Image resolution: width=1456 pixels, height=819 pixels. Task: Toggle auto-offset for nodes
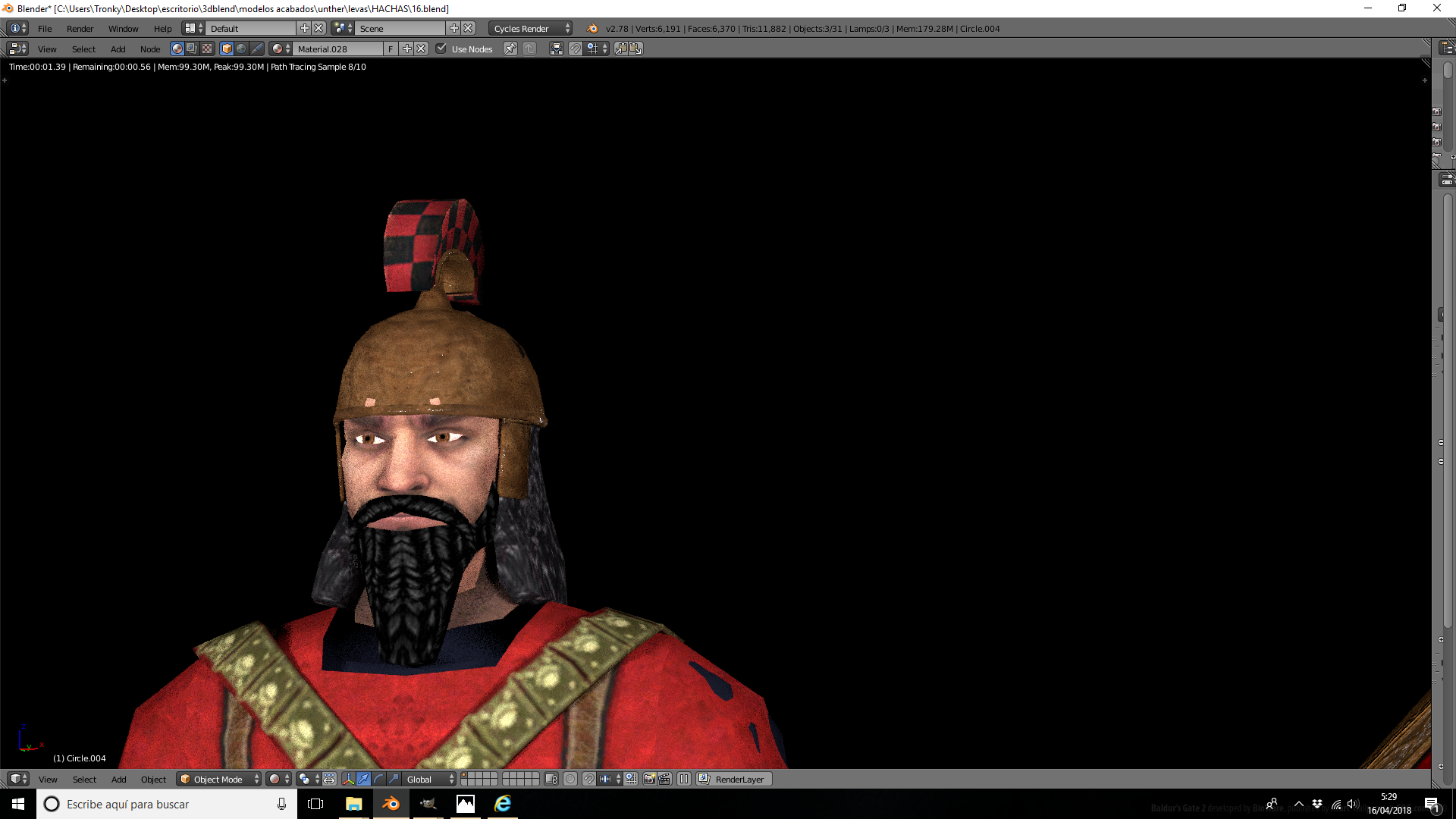tap(557, 49)
